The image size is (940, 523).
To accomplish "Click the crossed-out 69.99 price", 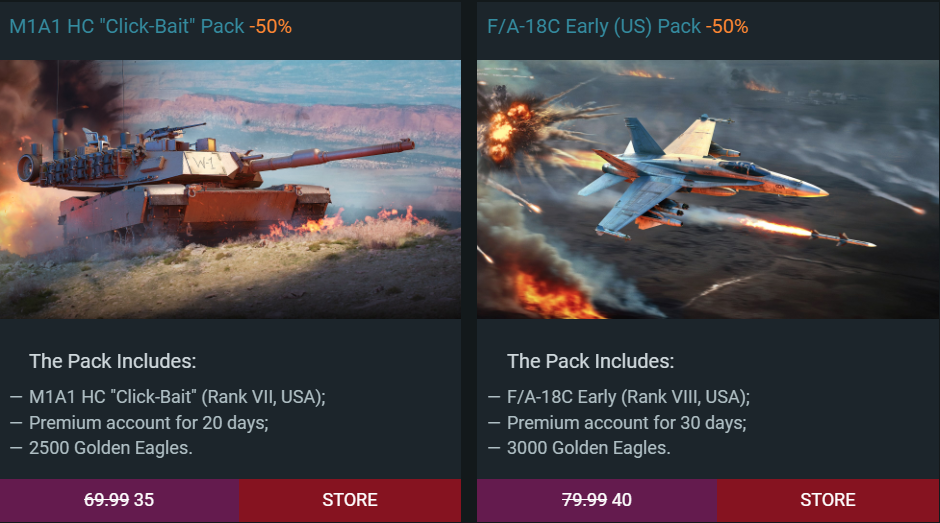I will tap(106, 500).
